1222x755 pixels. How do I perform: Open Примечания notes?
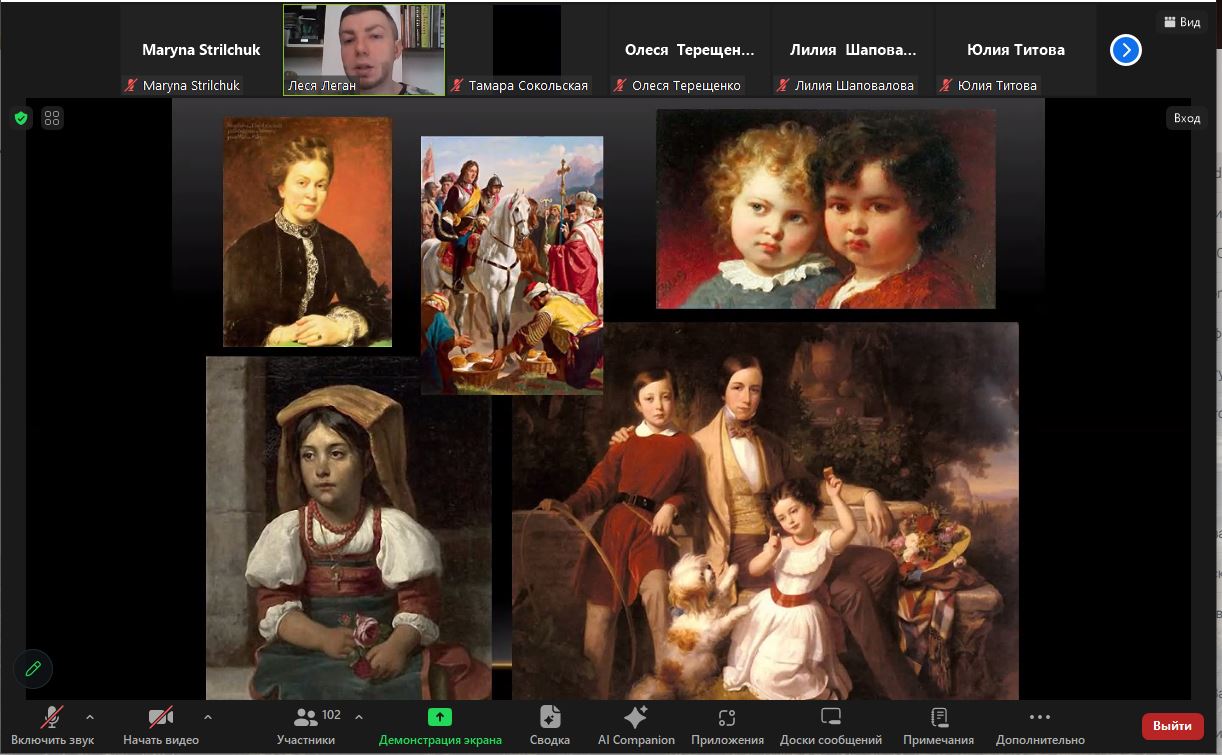pos(938,727)
